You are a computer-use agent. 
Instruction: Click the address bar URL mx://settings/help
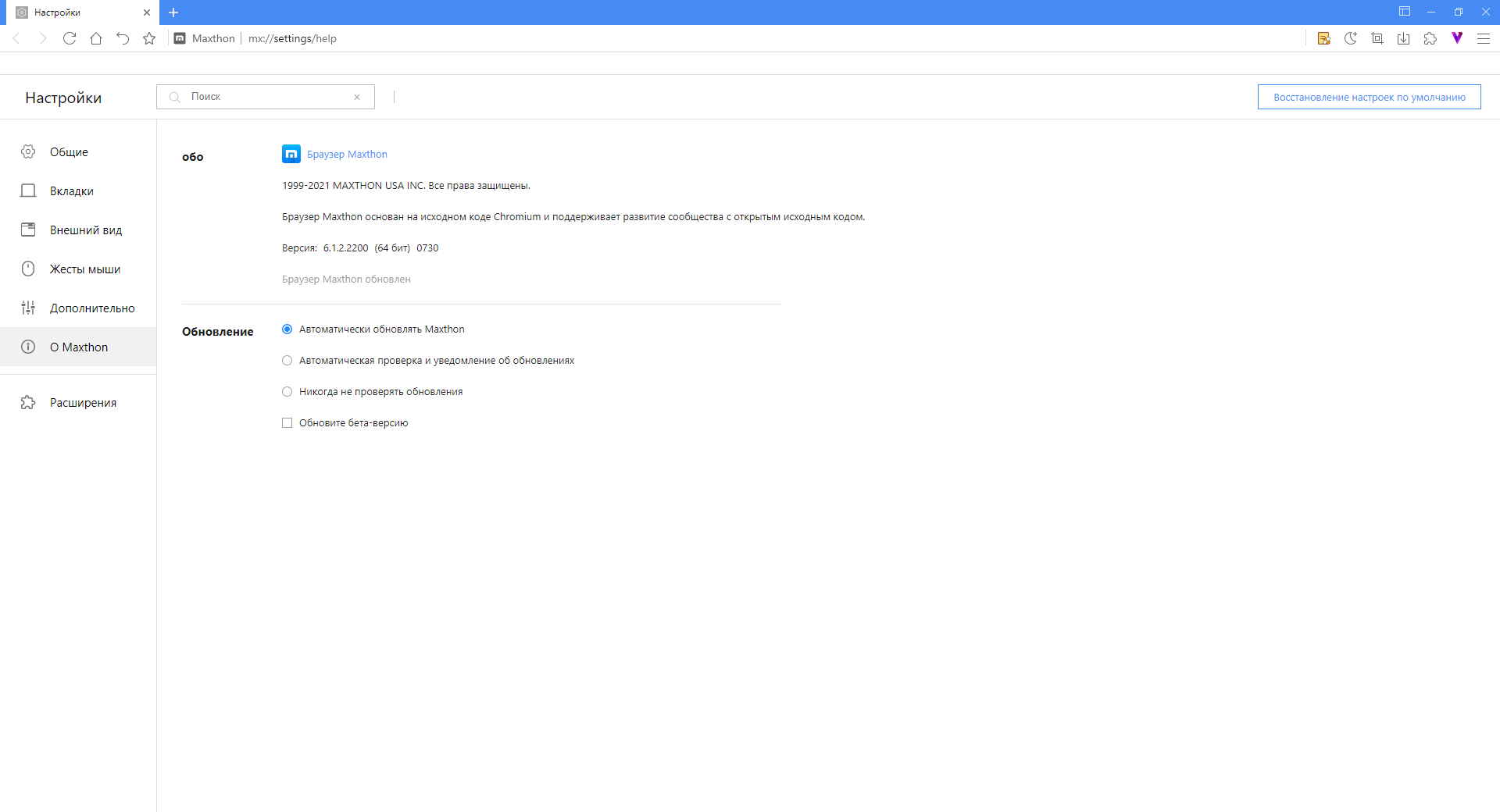pyautogui.click(x=292, y=38)
